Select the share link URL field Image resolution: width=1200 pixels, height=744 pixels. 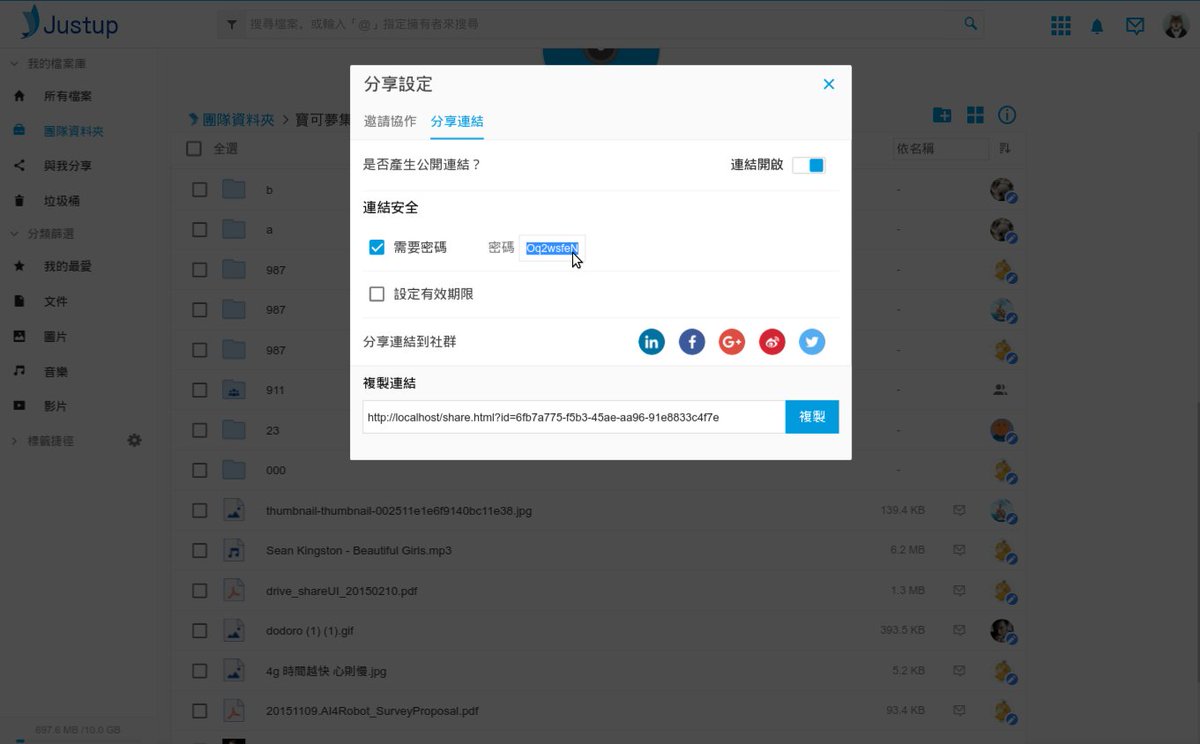coord(570,416)
